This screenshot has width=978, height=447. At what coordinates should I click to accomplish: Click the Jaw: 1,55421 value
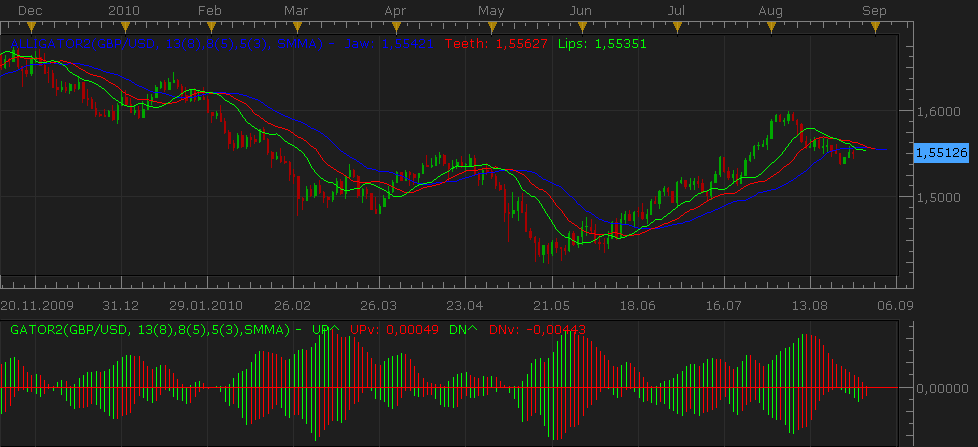[389, 44]
